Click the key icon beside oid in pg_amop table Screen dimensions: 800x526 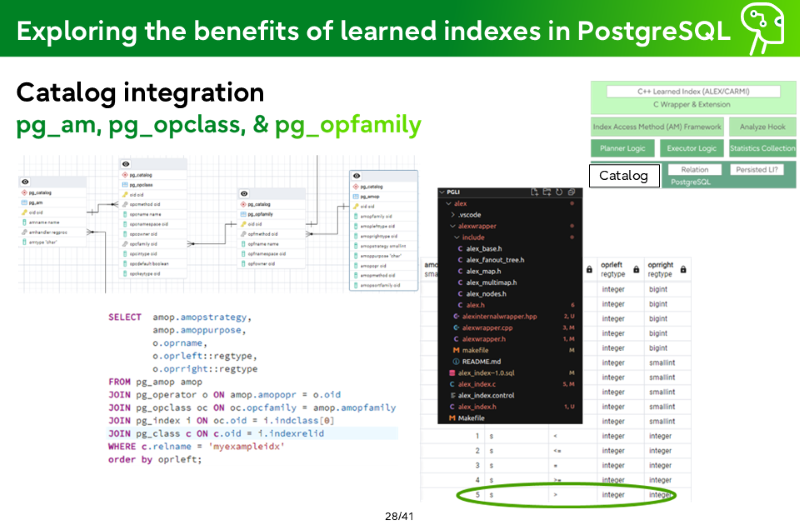[x=356, y=207]
